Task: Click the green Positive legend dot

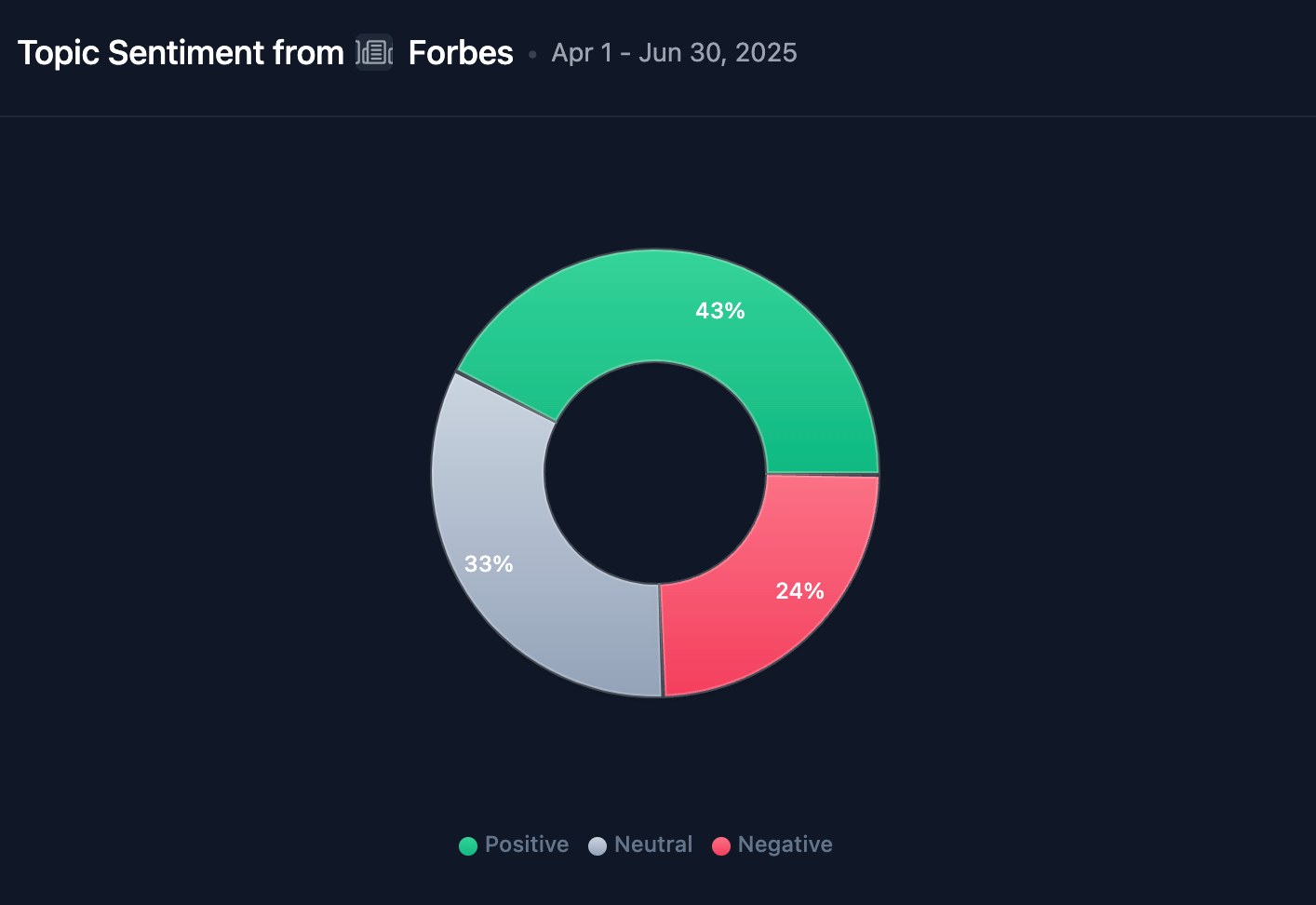Action: pos(468,845)
